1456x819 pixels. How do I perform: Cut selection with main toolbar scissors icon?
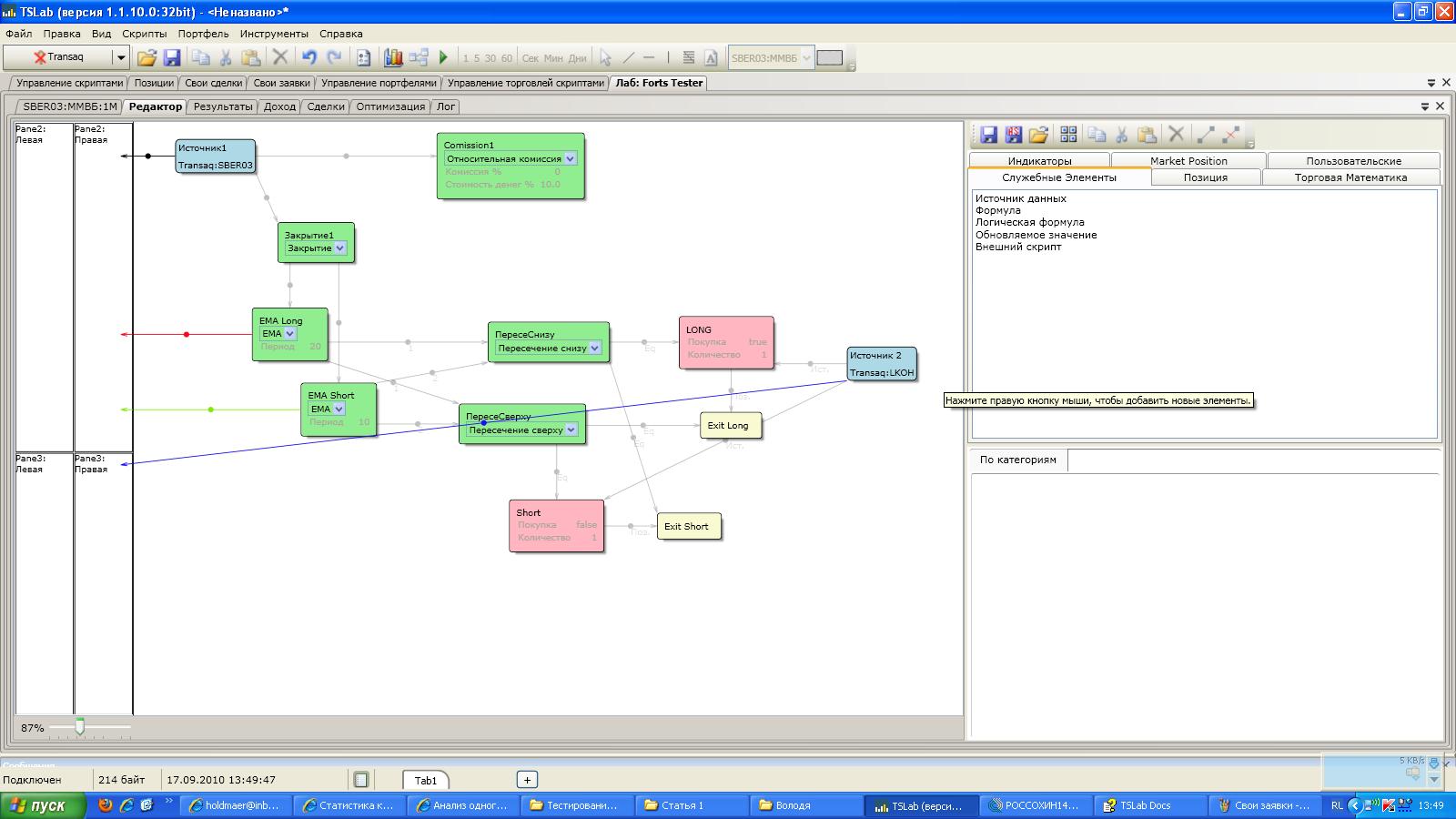pyautogui.click(x=226, y=57)
